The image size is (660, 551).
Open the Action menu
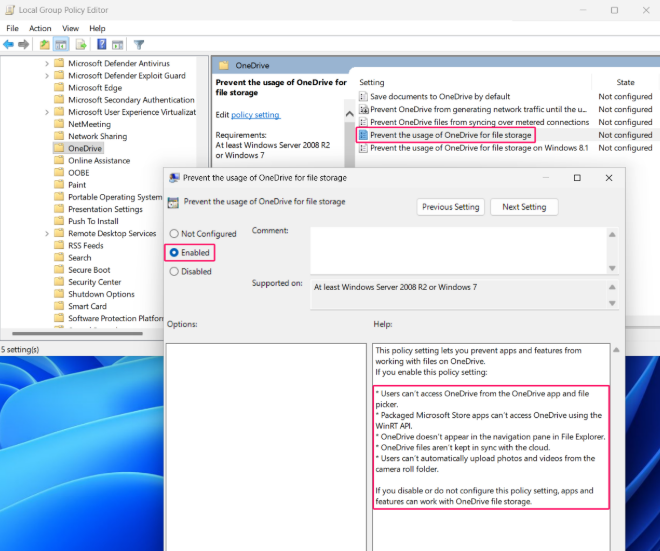pos(40,28)
